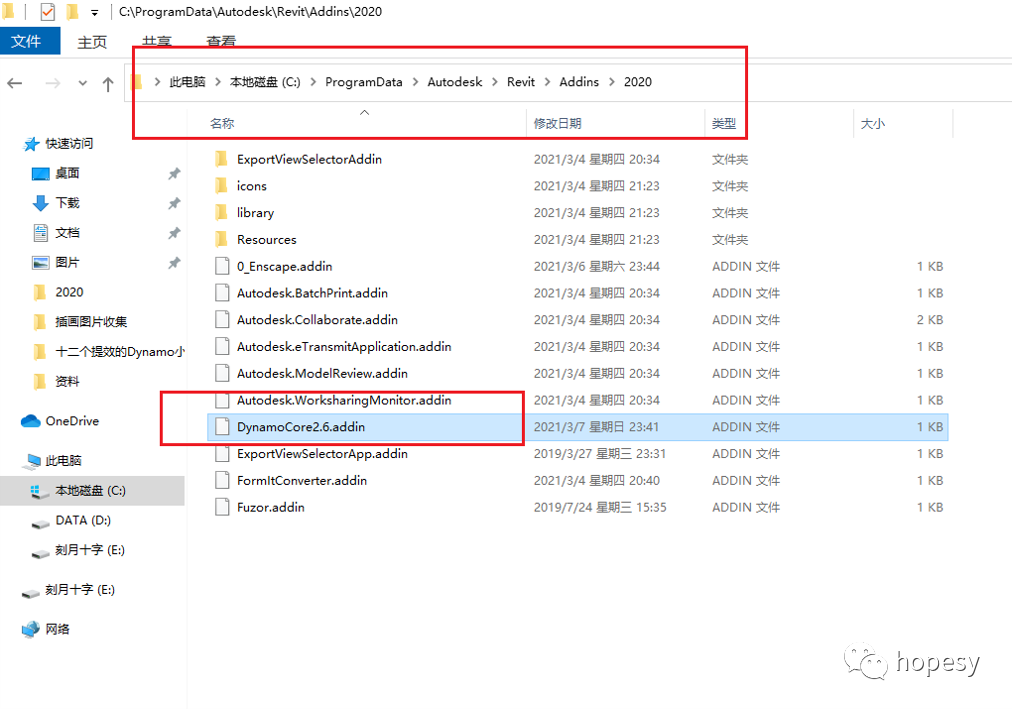
Task: Expand the chevron after Autodesk in breadcrumb
Action: point(494,82)
